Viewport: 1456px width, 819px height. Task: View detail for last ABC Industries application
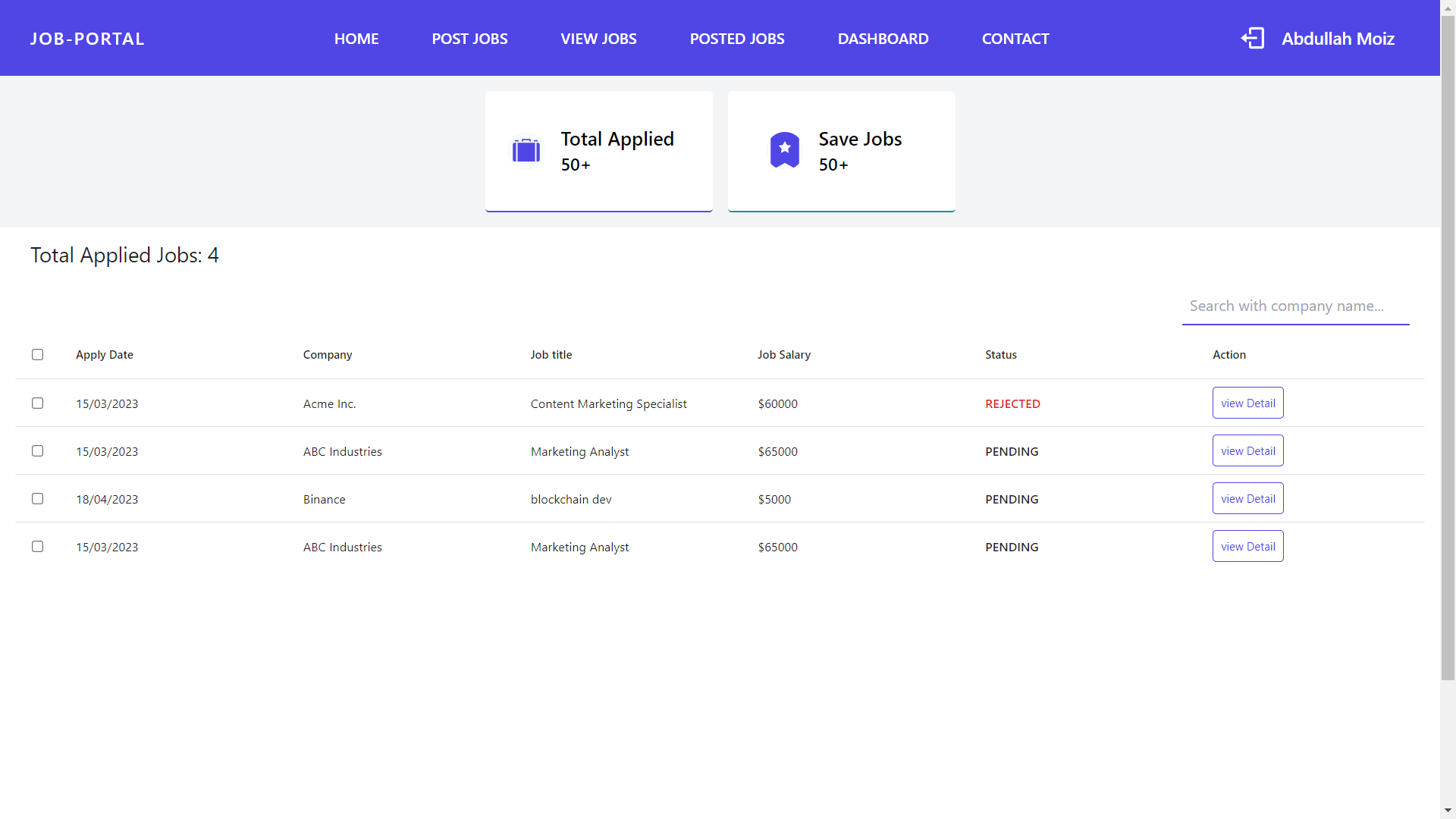(1247, 546)
